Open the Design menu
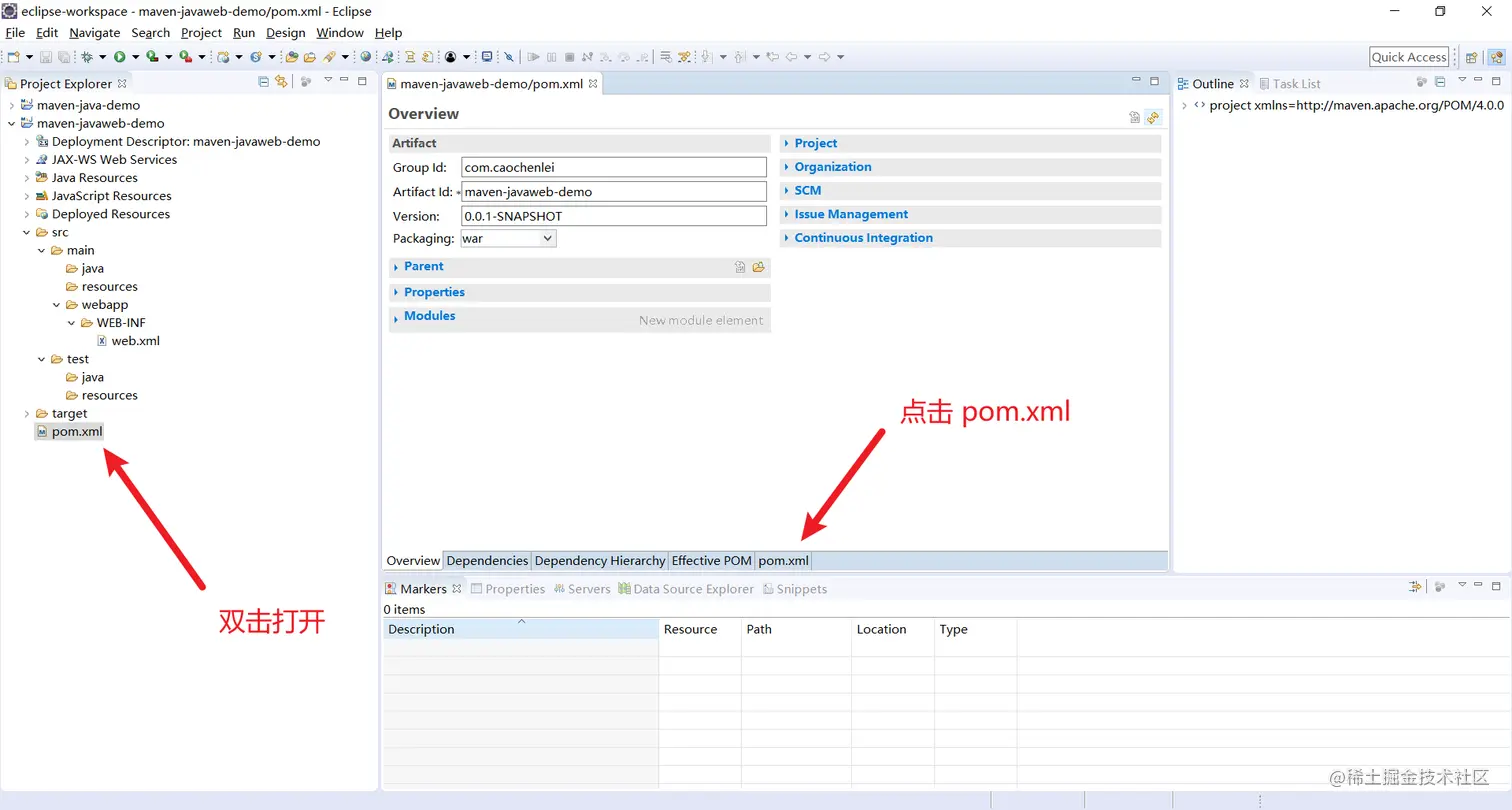The height and width of the screenshot is (810, 1512). pyautogui.click(x=285, y=33)
